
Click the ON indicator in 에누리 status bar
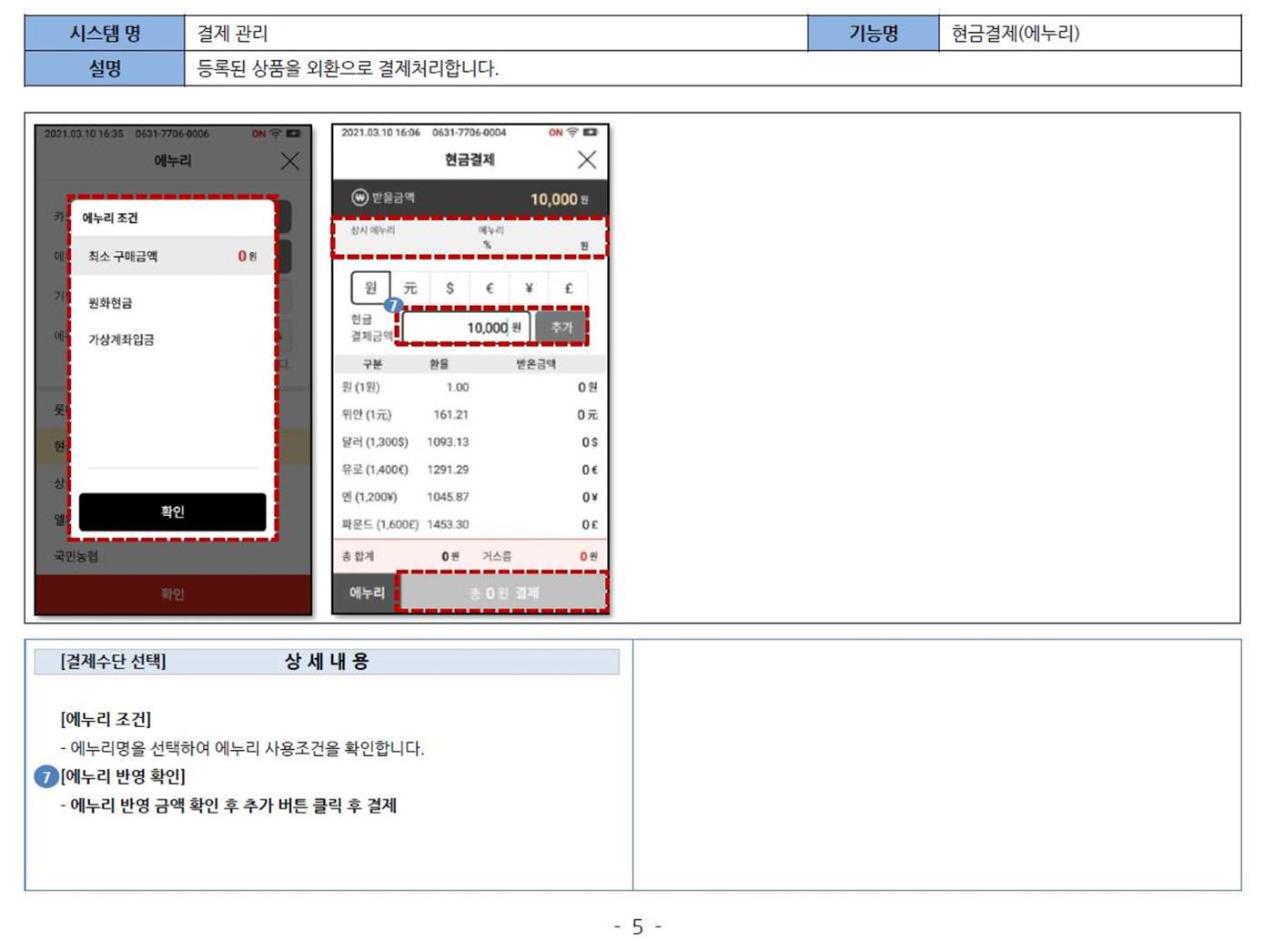(x=258, y=134)
